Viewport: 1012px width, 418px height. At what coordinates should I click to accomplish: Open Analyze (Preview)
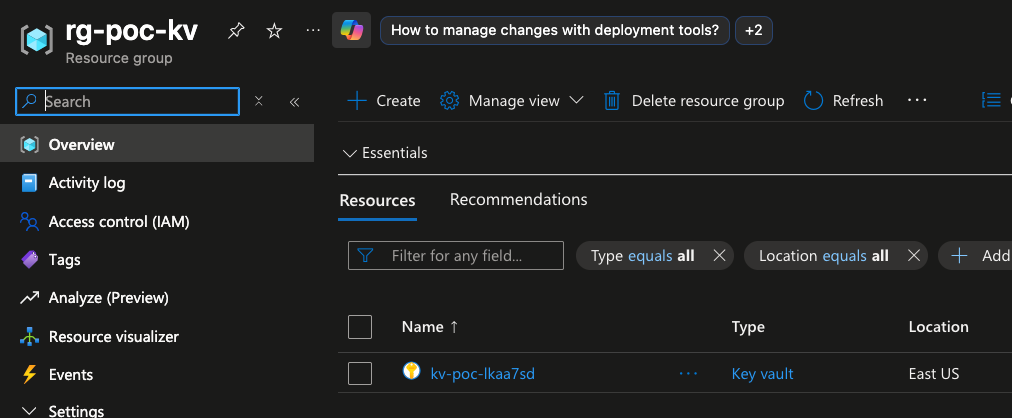point(157,297)
